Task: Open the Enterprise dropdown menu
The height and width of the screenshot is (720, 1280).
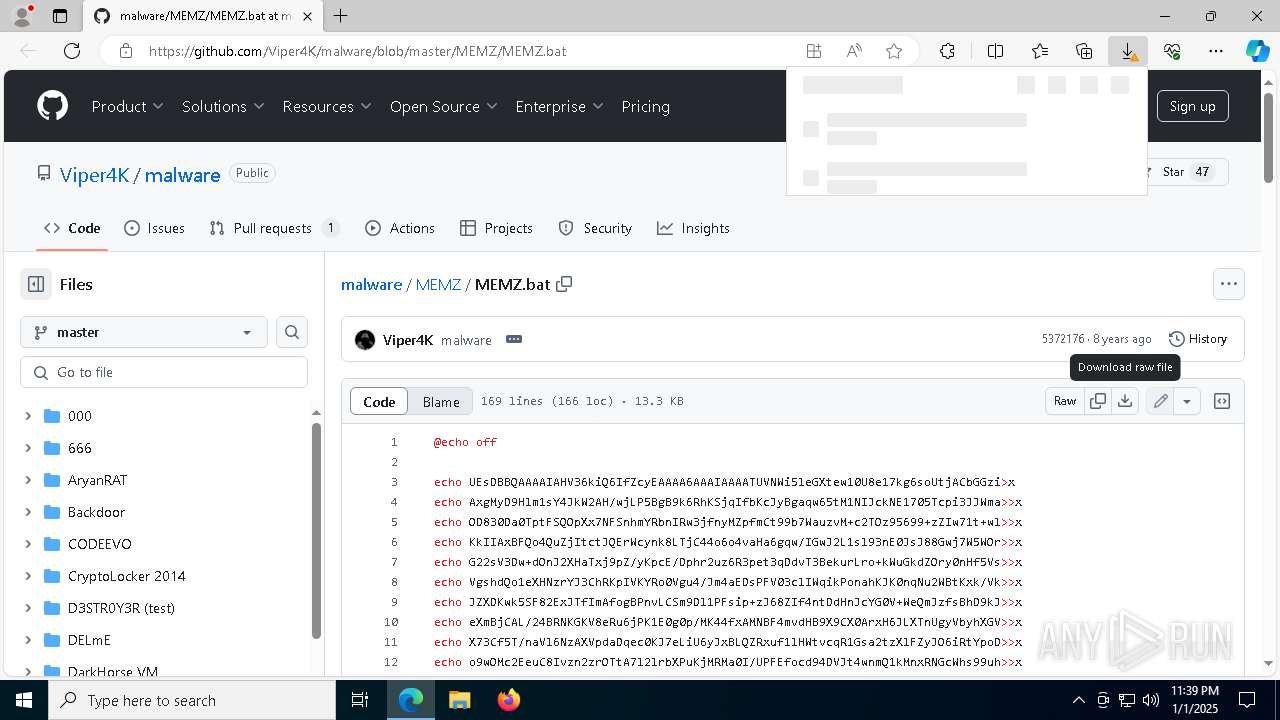Action: pos(559,106)
